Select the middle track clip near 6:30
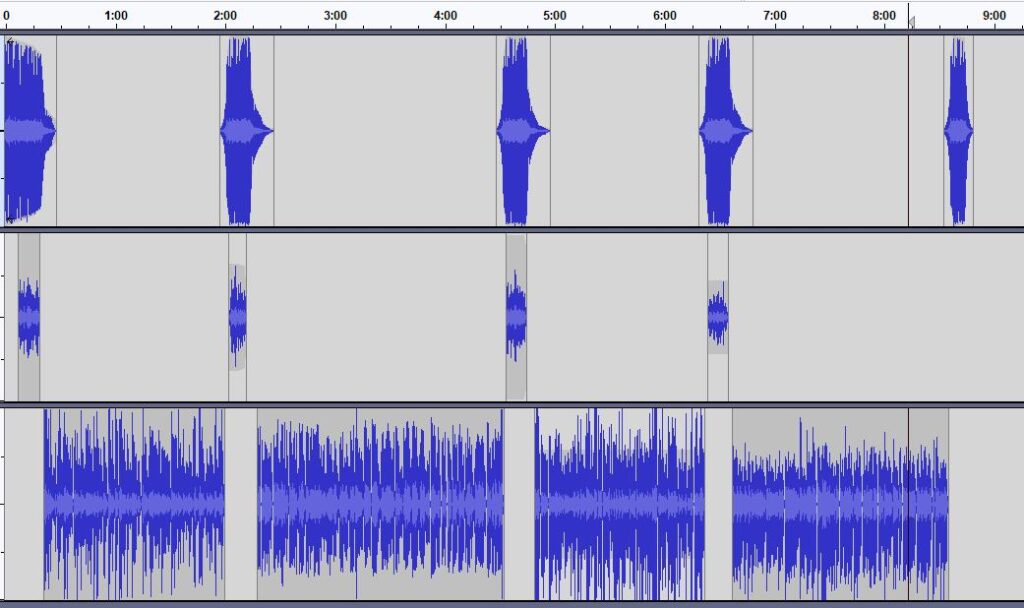This screenshot has width=1024, height=608. pyautogui.click(x=718, y=316)
